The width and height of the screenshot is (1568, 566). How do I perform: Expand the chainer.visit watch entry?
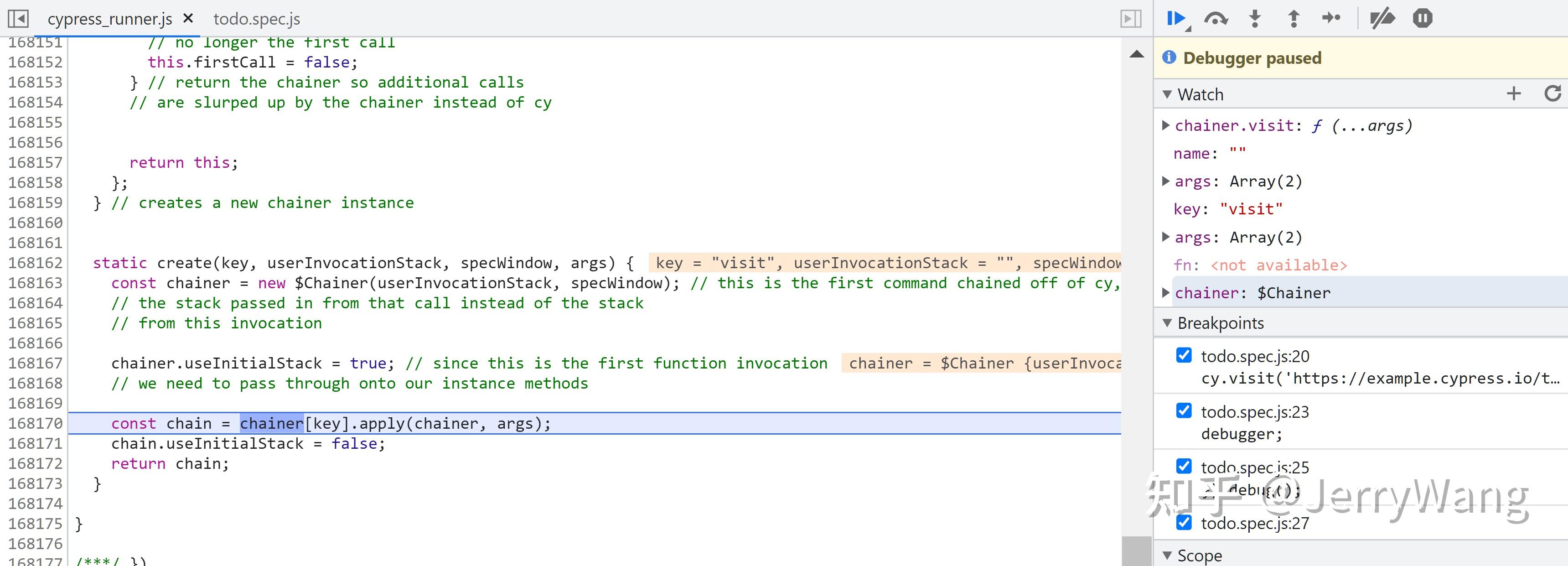(x=1166, y=125)
